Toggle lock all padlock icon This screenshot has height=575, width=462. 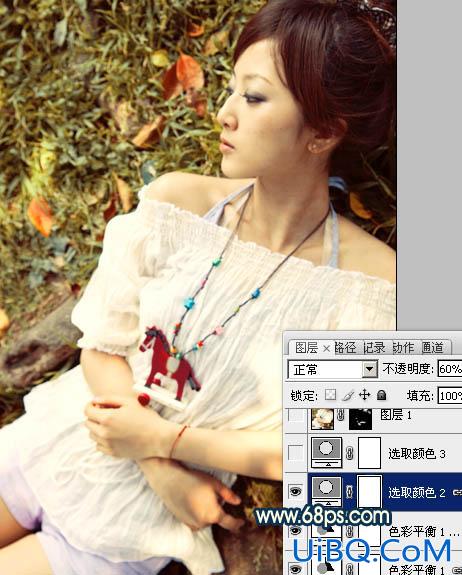click(382, 395)
